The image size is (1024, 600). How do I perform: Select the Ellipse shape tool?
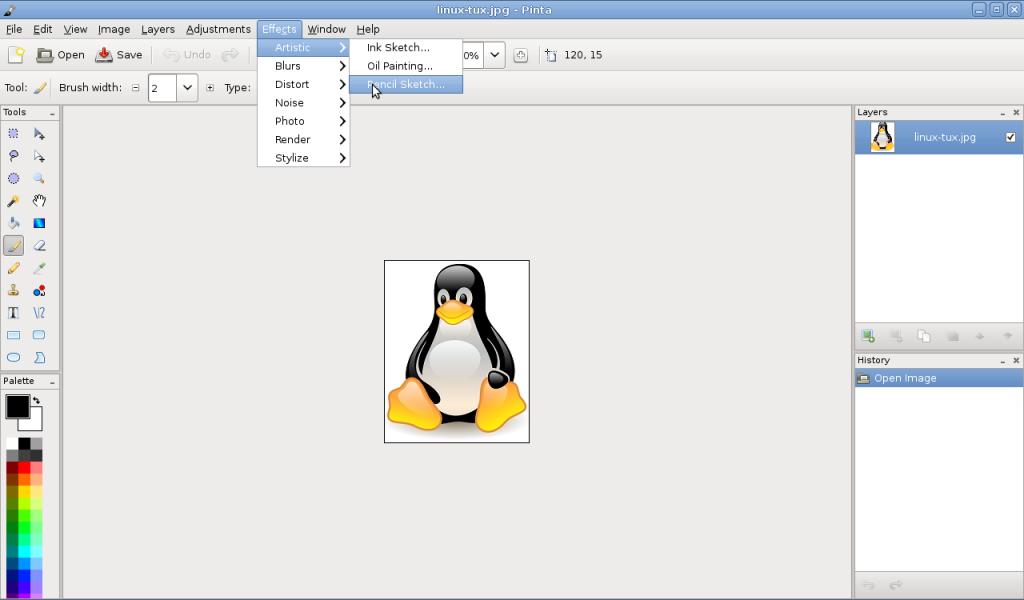[13, 357]
